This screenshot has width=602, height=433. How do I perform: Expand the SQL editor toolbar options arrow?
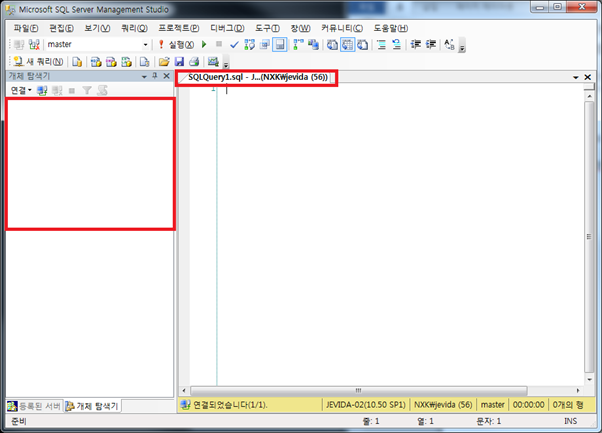click(x=462, y=45)
